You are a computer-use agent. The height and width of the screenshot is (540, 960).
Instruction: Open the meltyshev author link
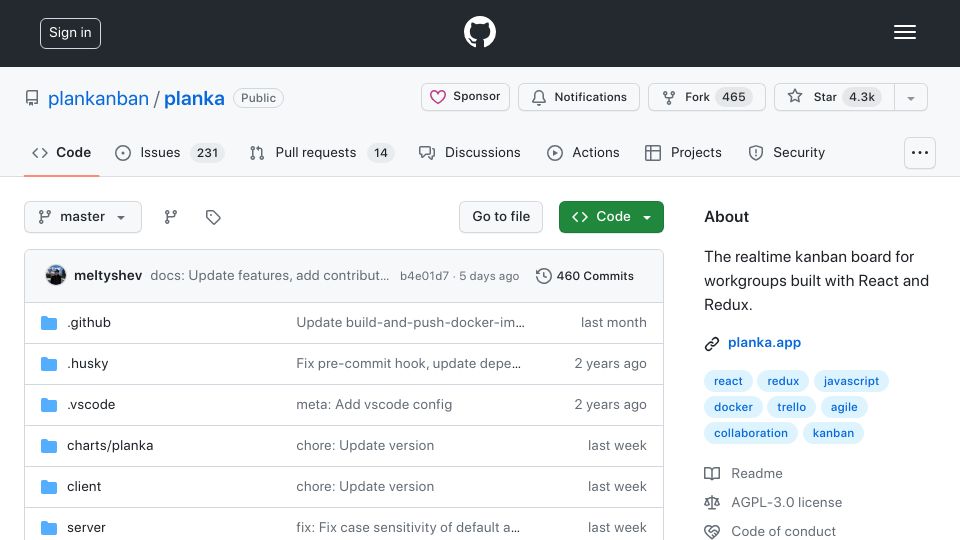(x=108, y=276)
